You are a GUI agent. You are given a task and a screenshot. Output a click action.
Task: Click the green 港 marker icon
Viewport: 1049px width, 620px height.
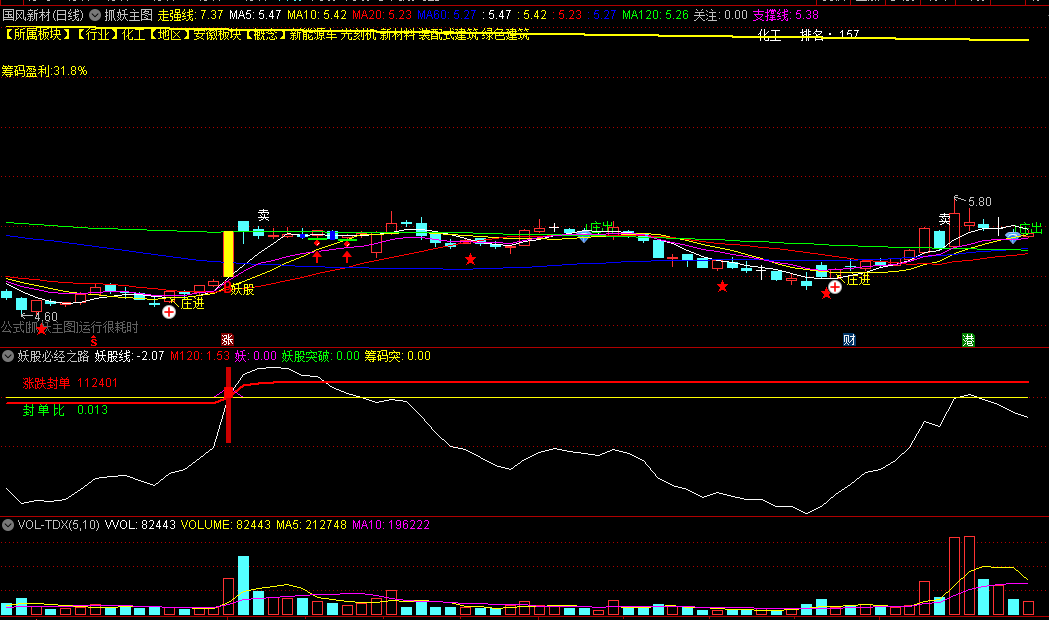(x=968, y=340)
